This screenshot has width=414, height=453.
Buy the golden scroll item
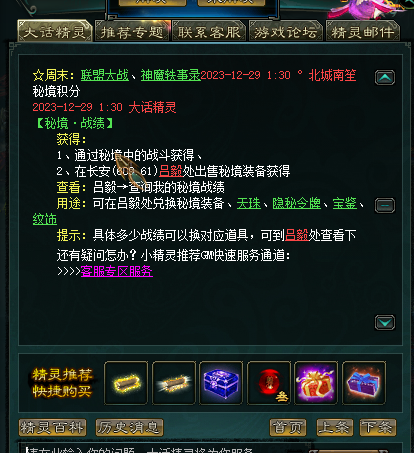(126, 383)
